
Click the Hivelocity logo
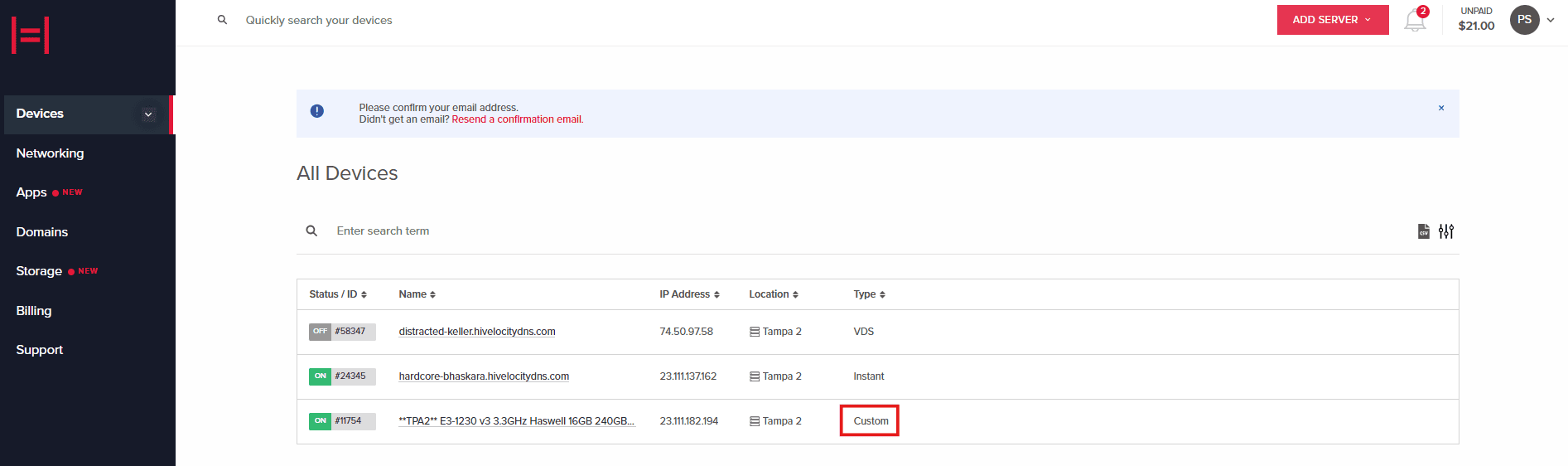click(31, 35)
